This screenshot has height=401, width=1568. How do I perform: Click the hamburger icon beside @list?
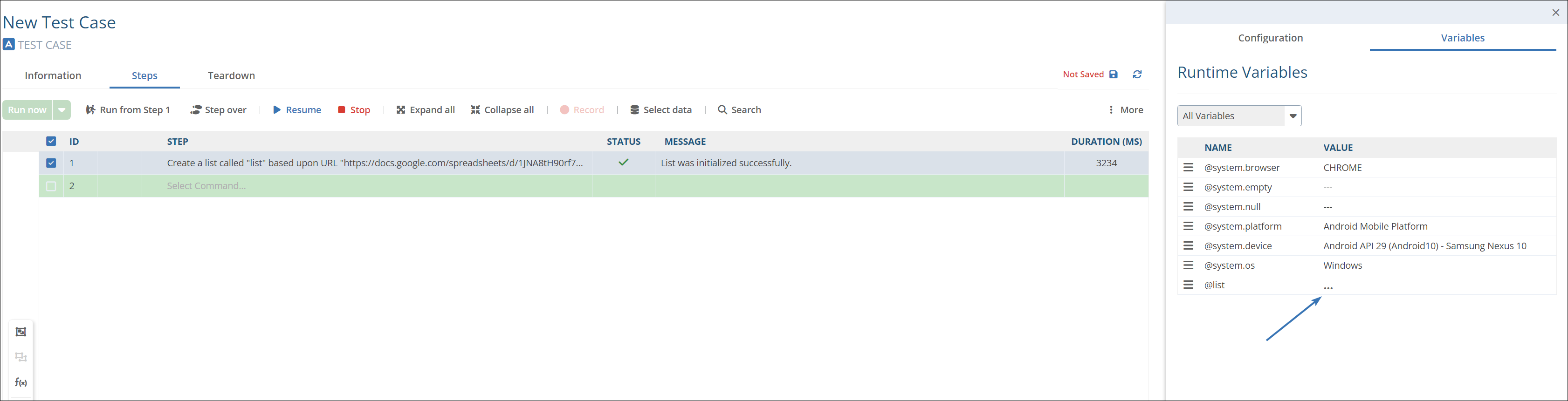pos(1188,285)
